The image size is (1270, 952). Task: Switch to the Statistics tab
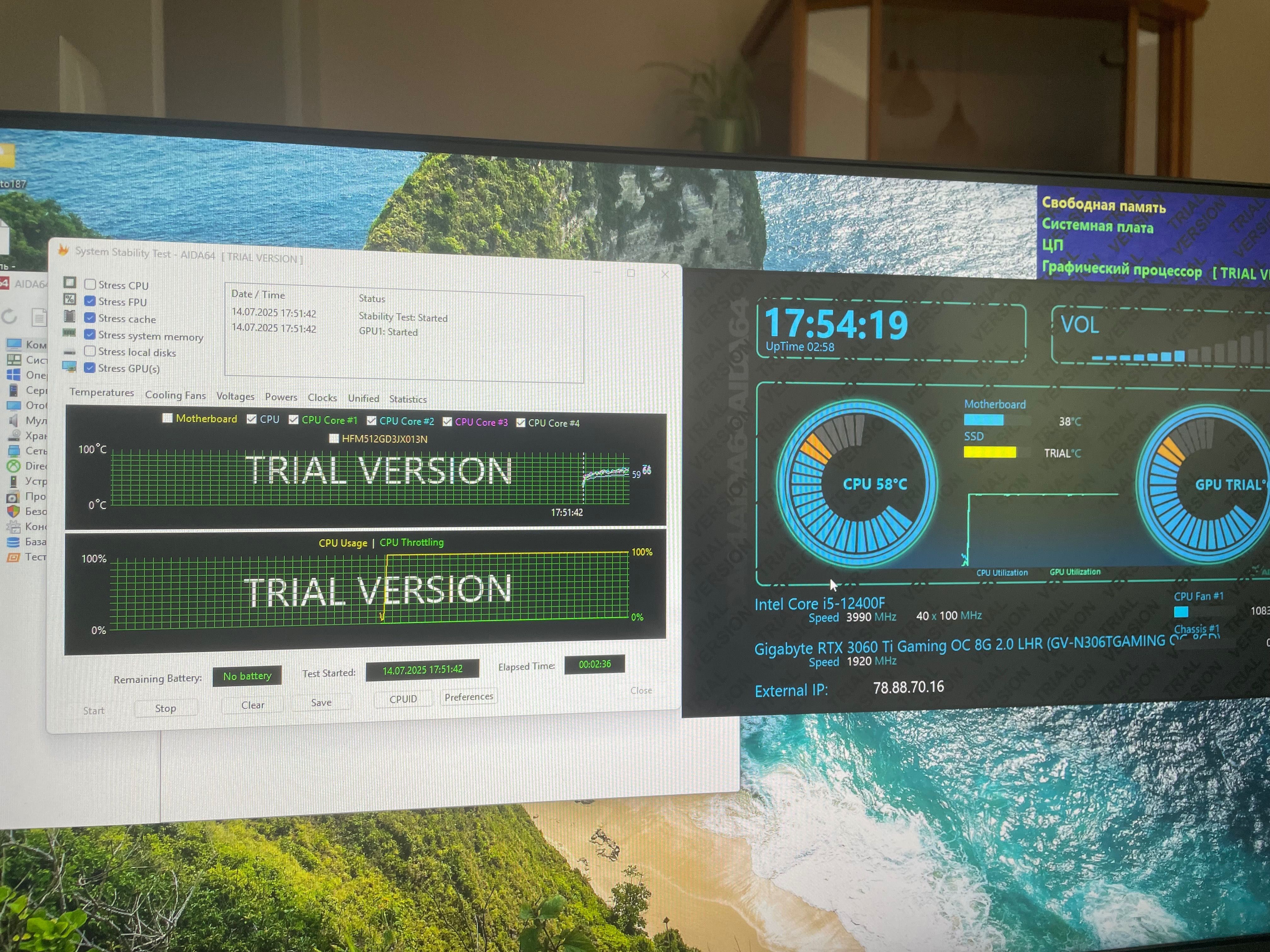pyautogui.click(x=408, y=399)
